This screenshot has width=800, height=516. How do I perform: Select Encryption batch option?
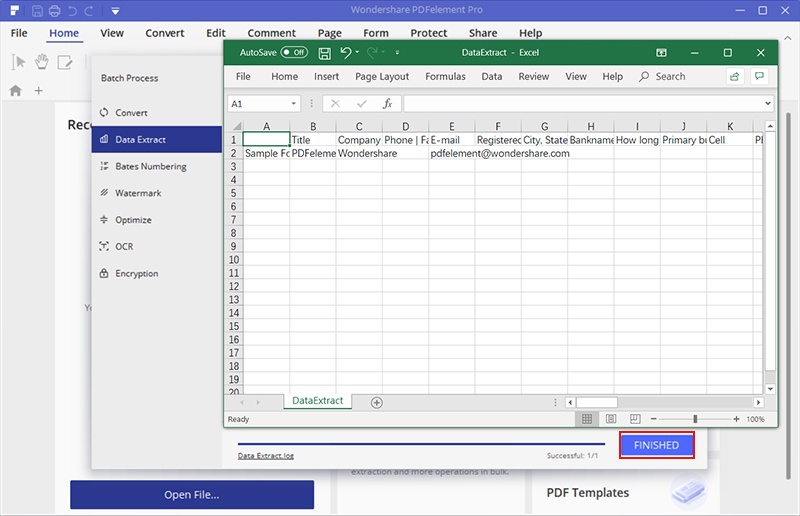click(157, 274)
